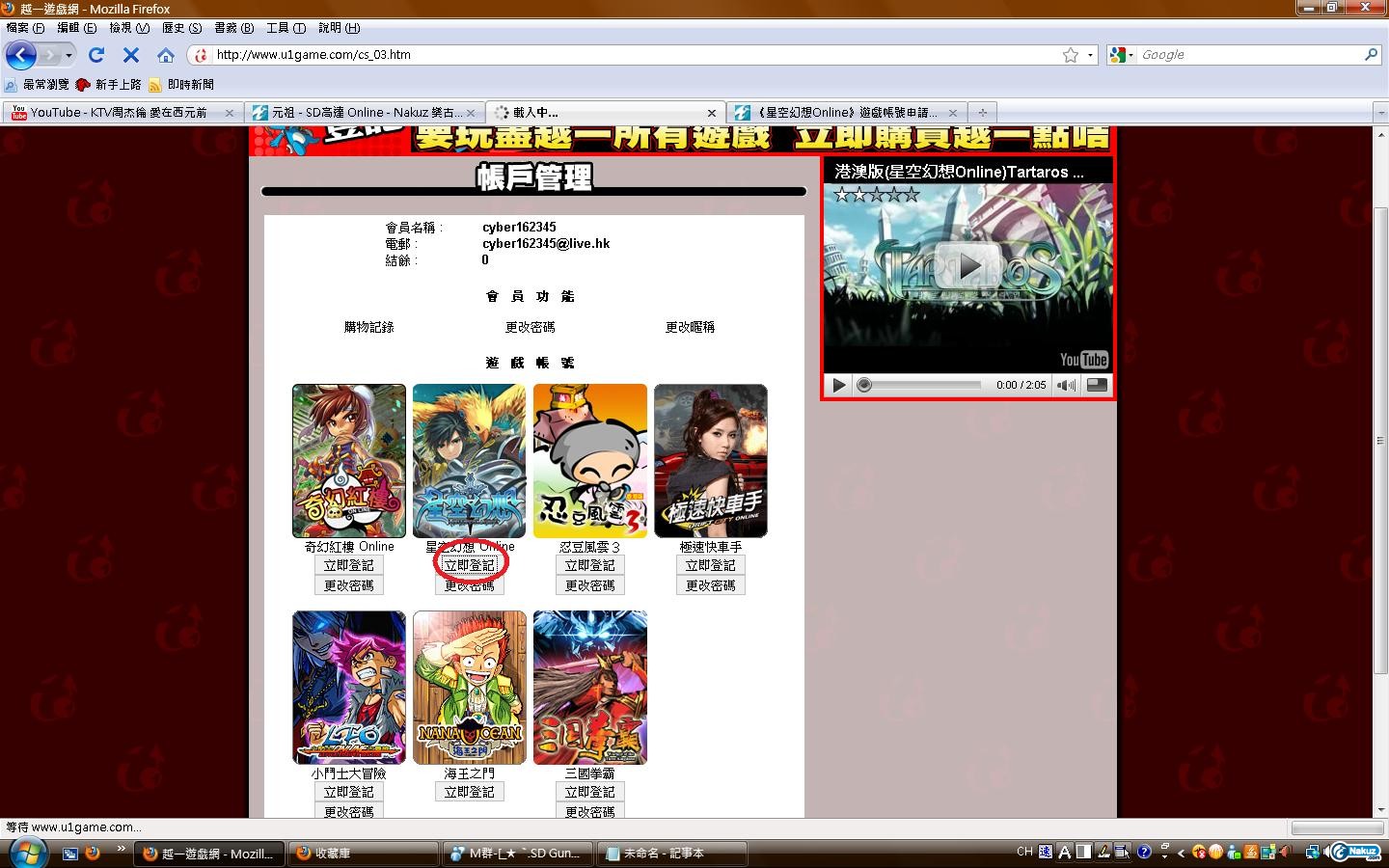Open the 更改暱稱 member link

[691, 327]
